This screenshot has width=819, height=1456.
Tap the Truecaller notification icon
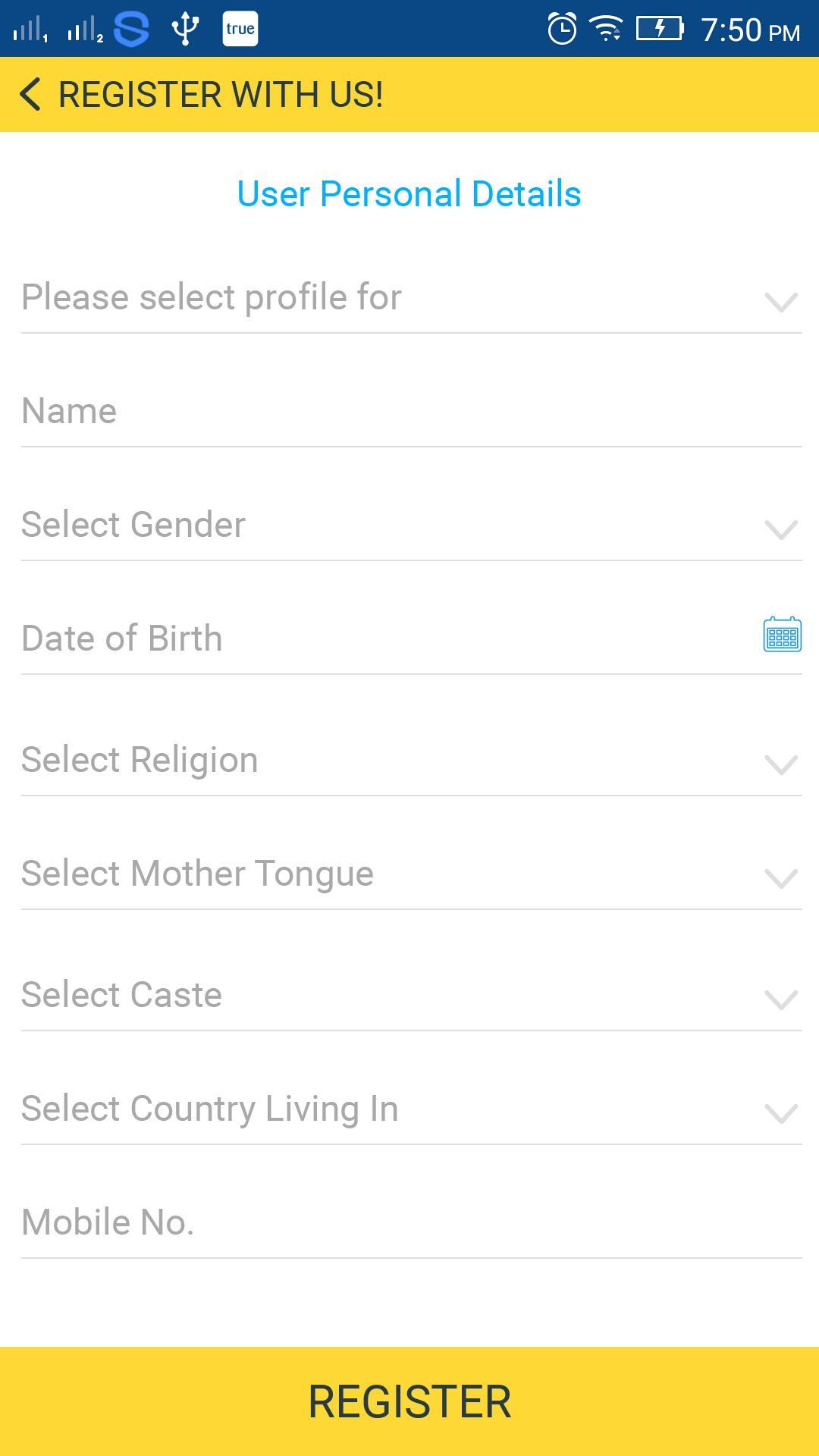click(x=240, y=29)
